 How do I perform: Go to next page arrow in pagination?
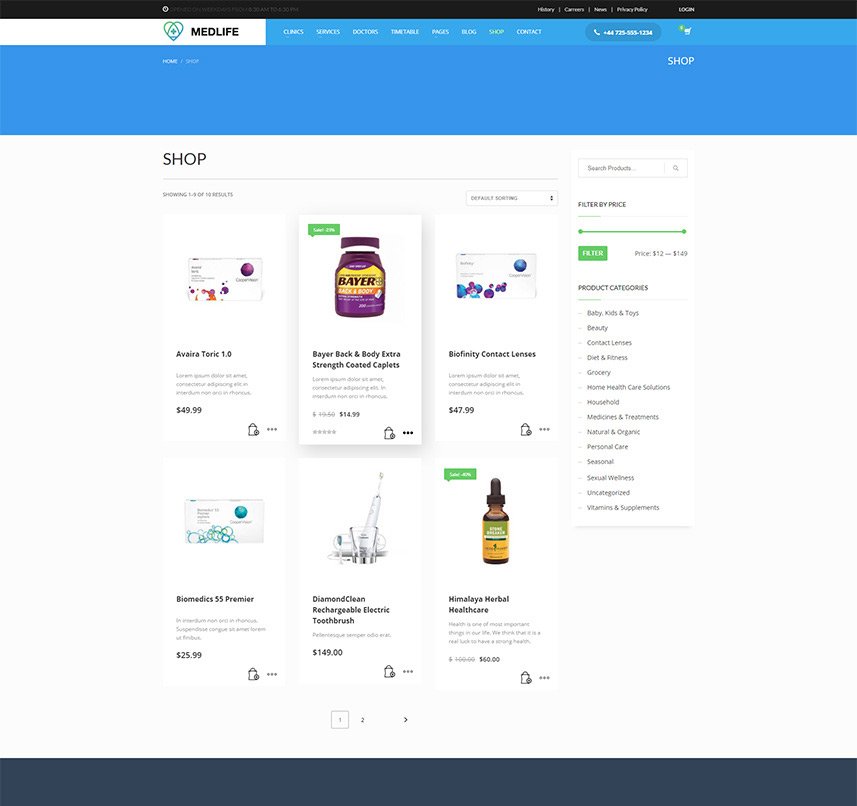pyautogui.click(x=406, y=720)
